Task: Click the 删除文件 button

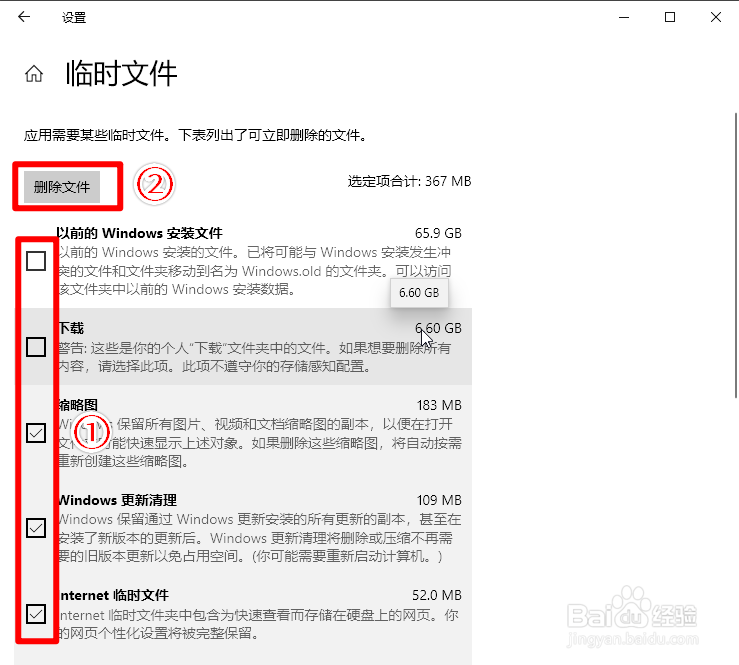Action: (62, 187)
